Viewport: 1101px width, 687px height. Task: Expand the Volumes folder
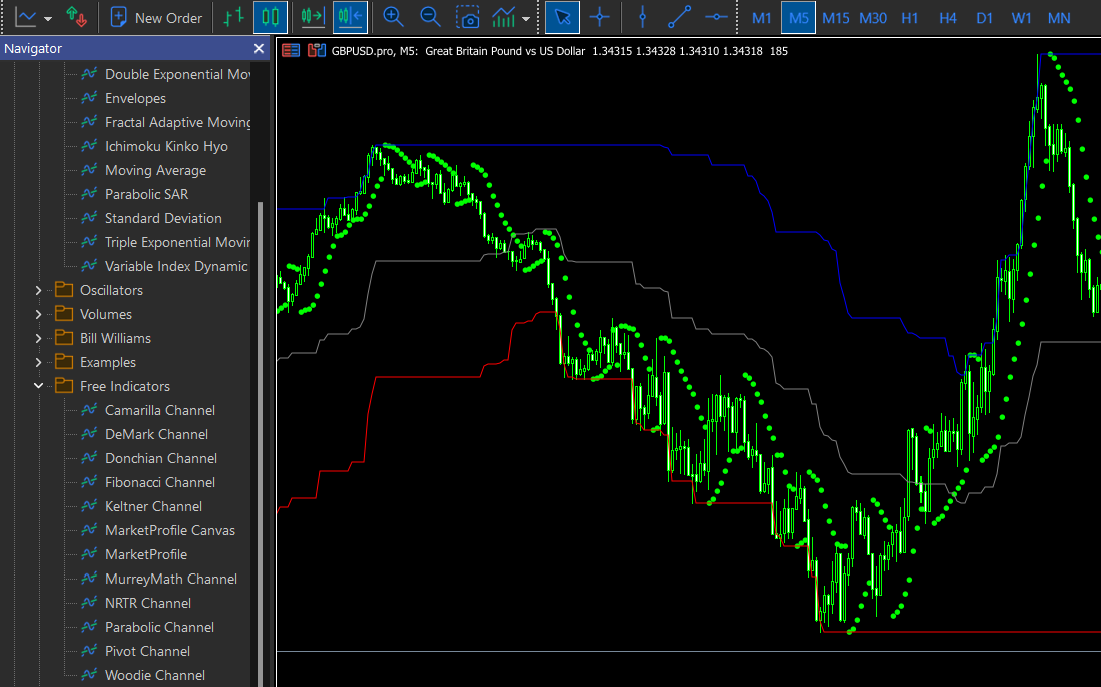tap(39, 314)
